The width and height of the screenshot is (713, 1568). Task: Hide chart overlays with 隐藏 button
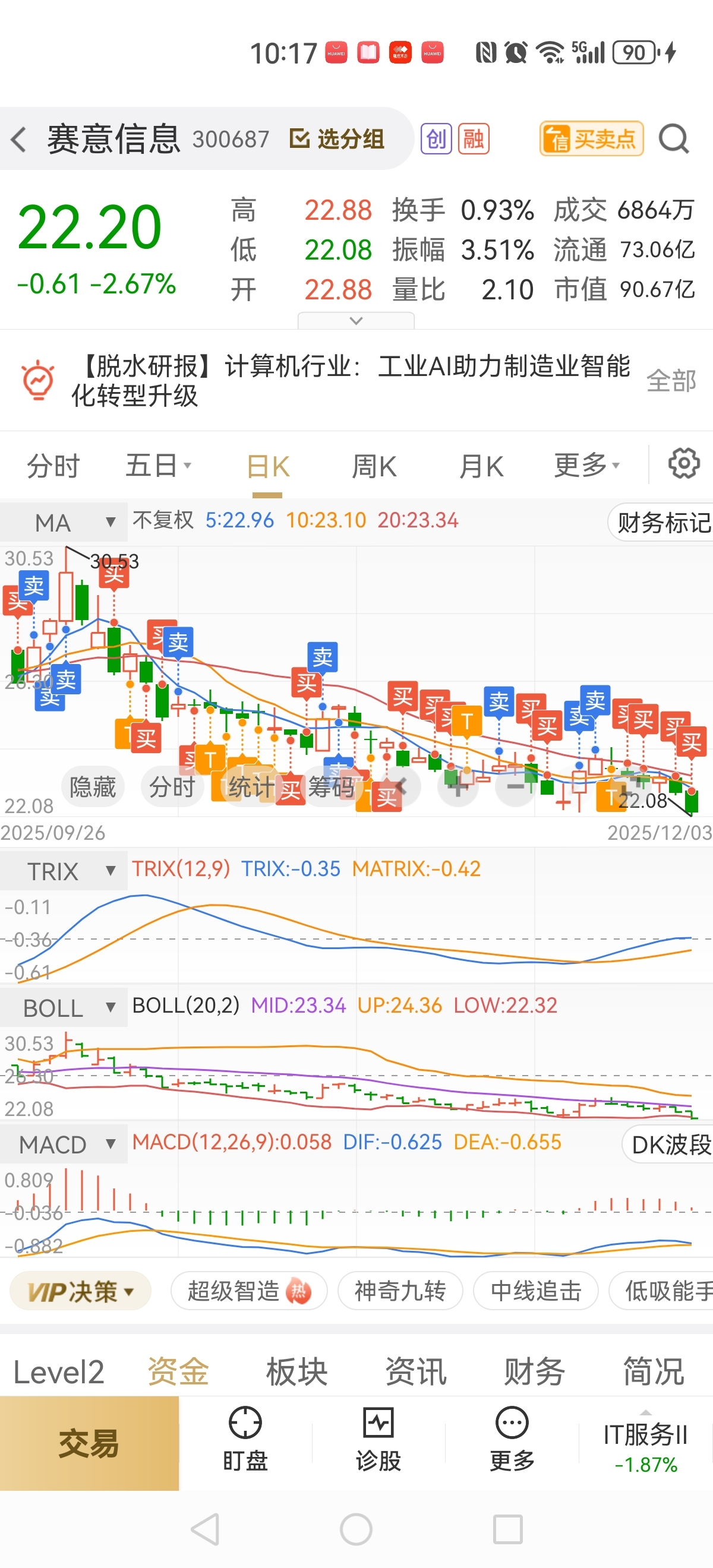[93, 787]
